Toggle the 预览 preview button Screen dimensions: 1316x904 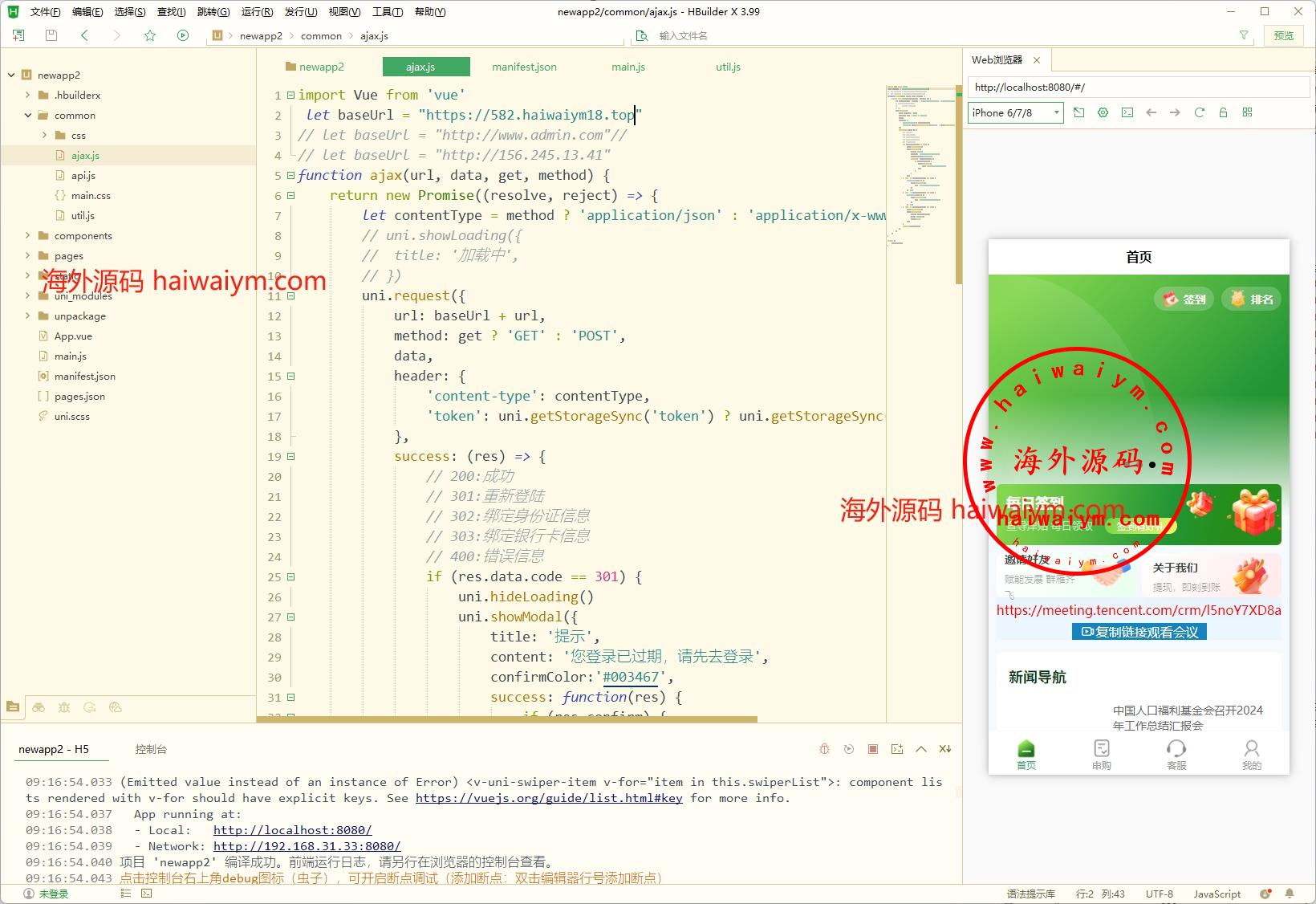click(1283, 35)
